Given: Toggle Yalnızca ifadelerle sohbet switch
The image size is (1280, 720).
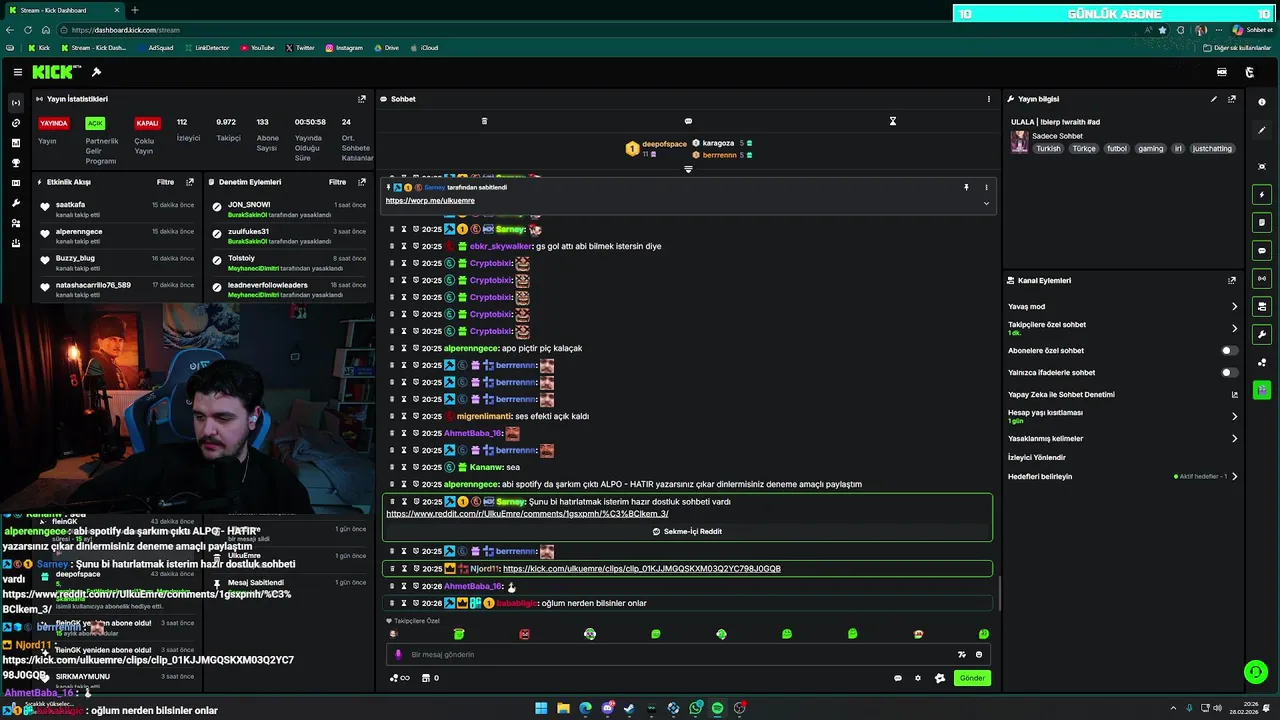Looking at the screenshot, I should 1229,373.
